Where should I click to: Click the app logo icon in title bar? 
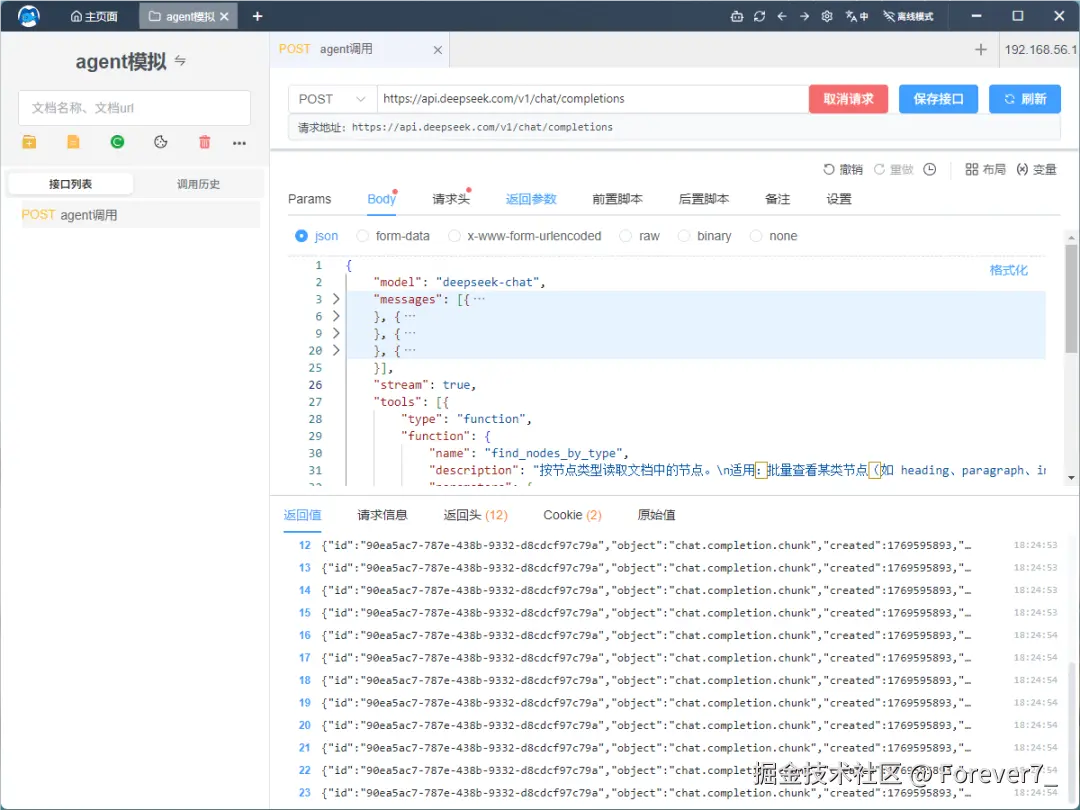28,16
